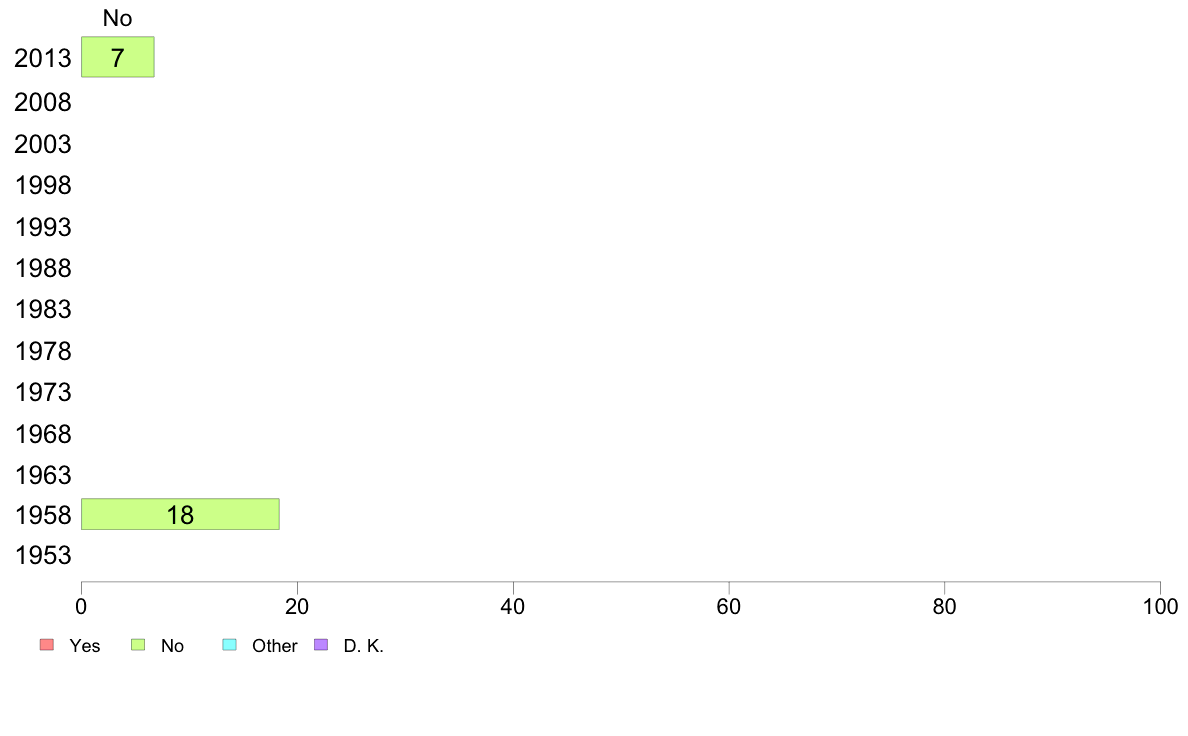Select the 2013 bar showing 7
Screen dimensions: 1188x736
click(117, 57)
